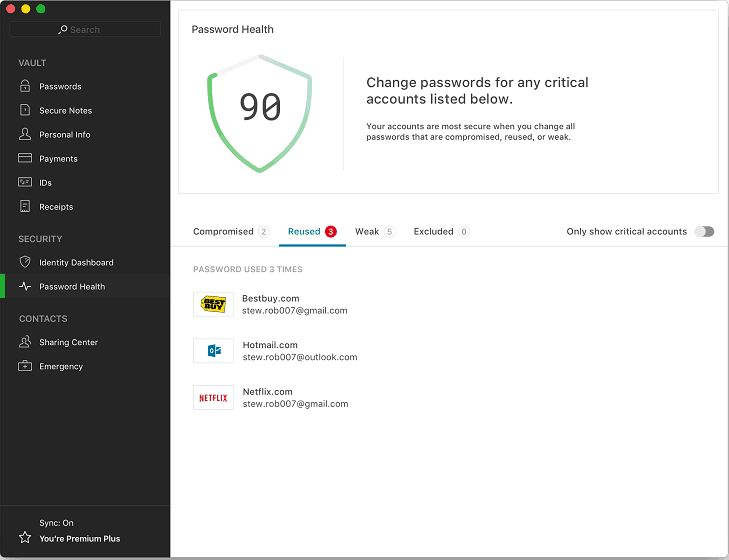Select the Reused tab
Viewport: 729px width, 560px height.
312,231
